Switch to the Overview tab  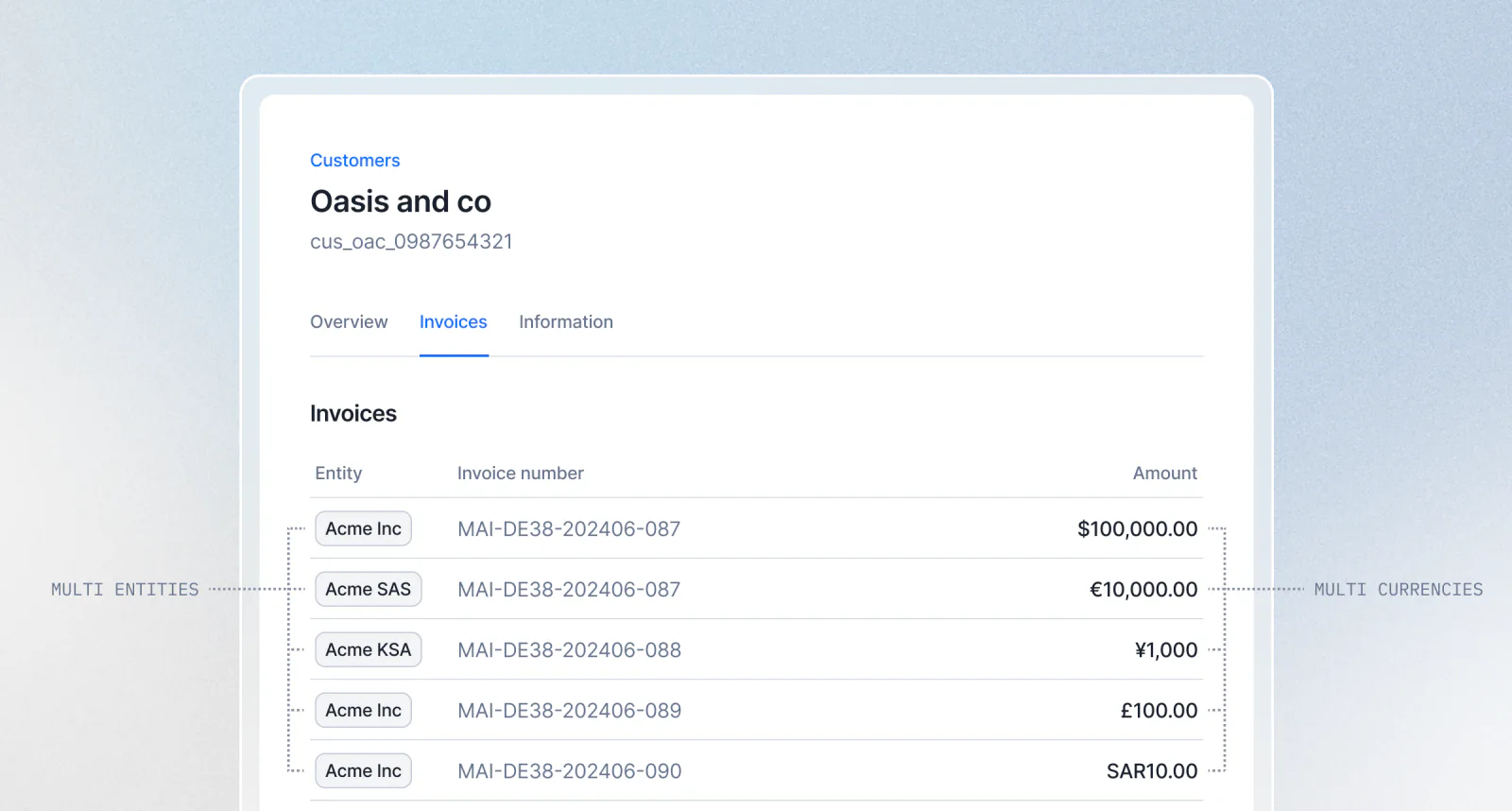coord(349,322)
